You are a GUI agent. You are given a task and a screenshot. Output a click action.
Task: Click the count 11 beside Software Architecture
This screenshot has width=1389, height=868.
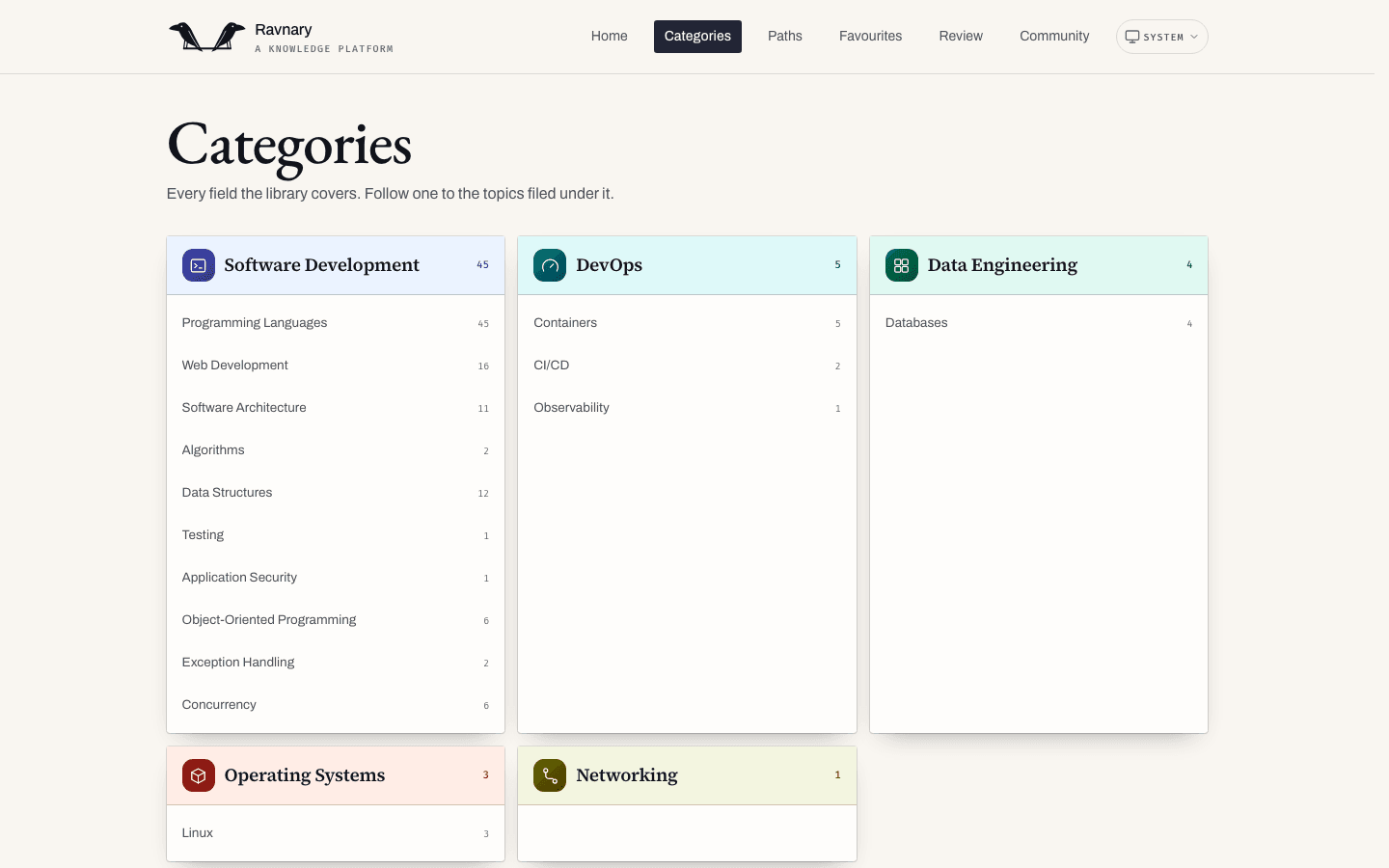click(483, 409)
